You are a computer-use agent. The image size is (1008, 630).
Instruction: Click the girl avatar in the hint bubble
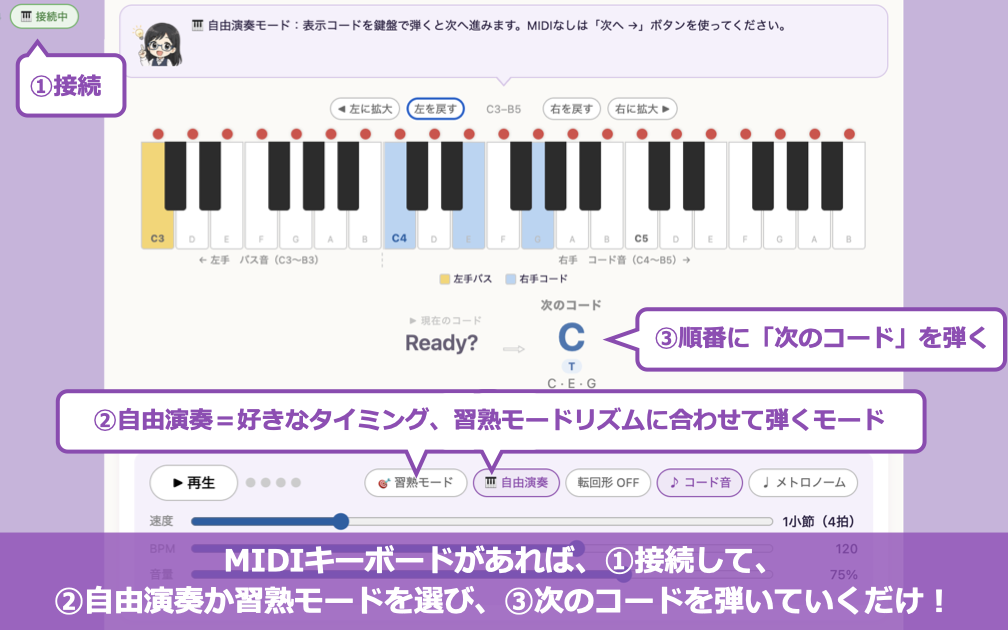pos(161,44)
